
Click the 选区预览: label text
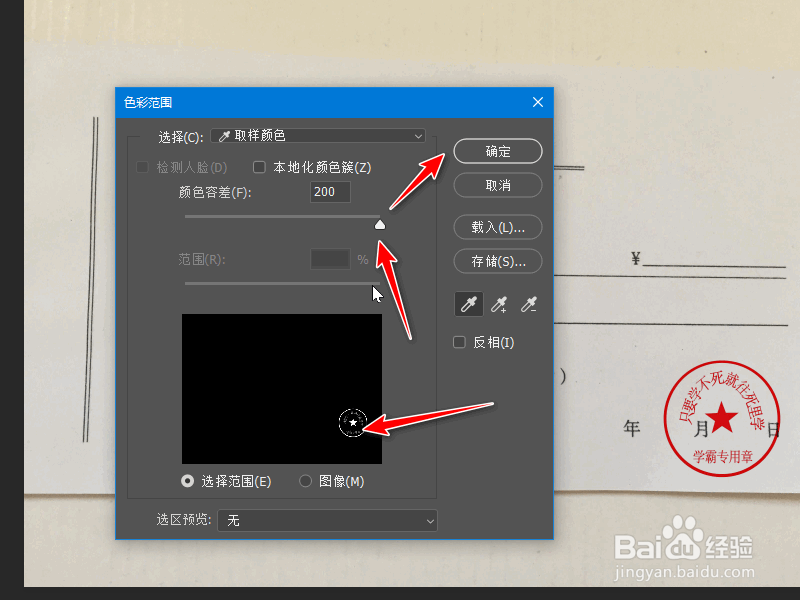[x=184, y=520]
